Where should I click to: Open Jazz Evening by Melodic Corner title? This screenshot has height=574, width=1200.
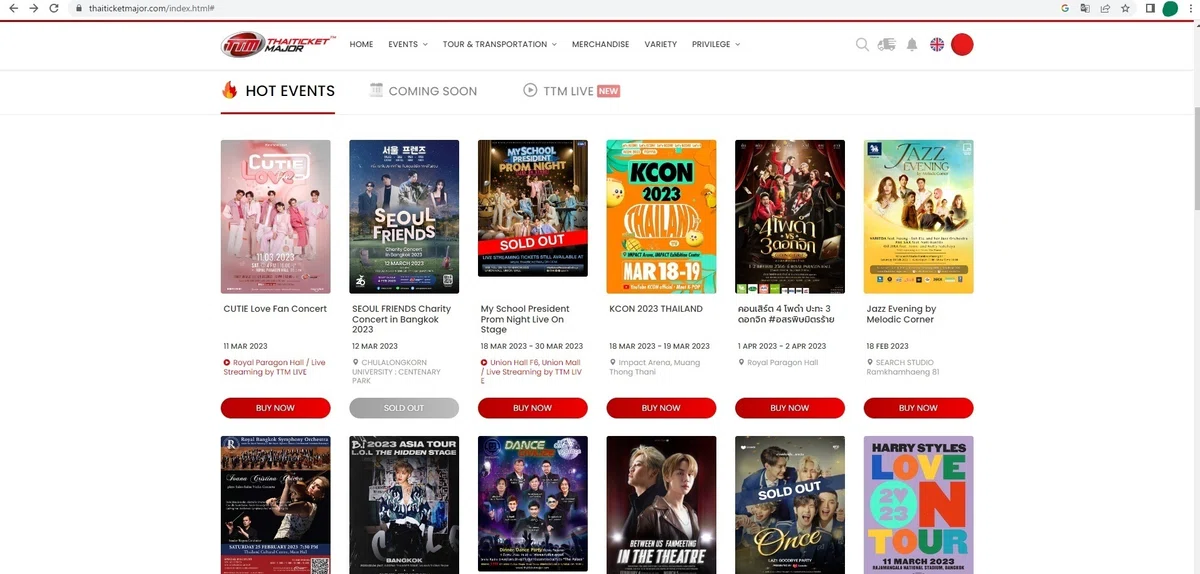point(901,314)
